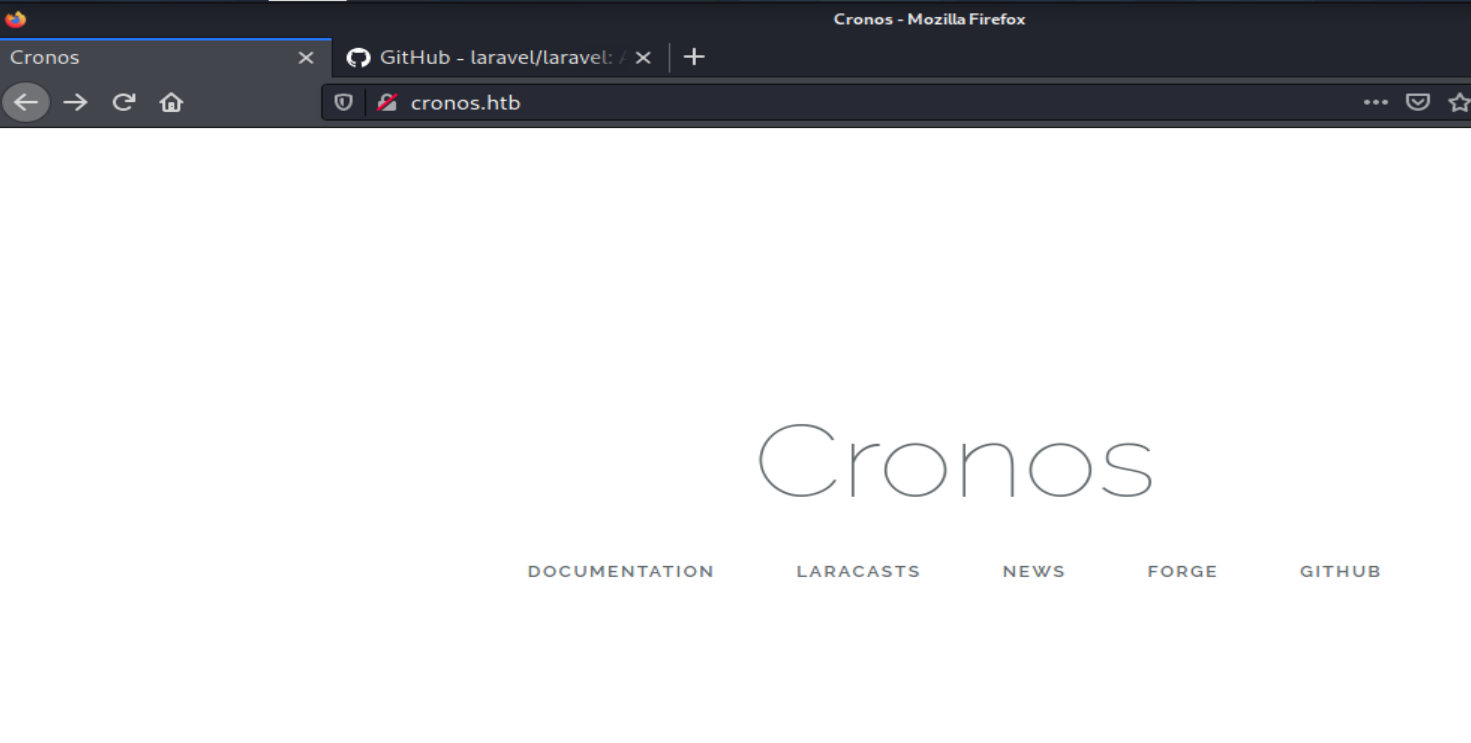
Task: Visit the NEWS link
Action: pyautogui.click(x=1034, y=572)
